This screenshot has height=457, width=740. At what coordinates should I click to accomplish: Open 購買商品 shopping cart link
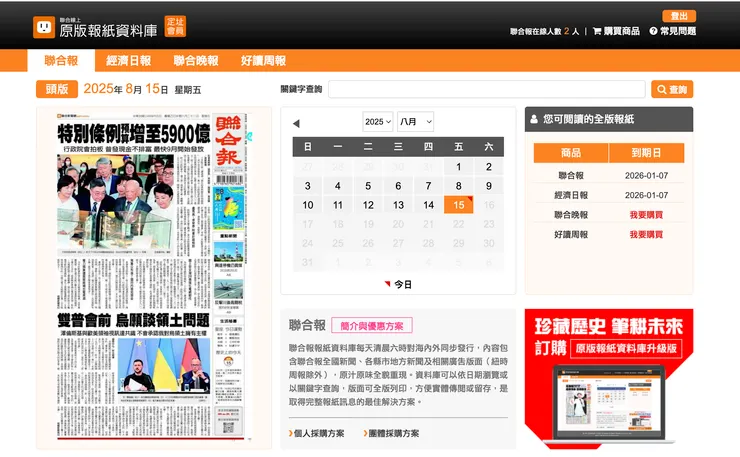616,31
